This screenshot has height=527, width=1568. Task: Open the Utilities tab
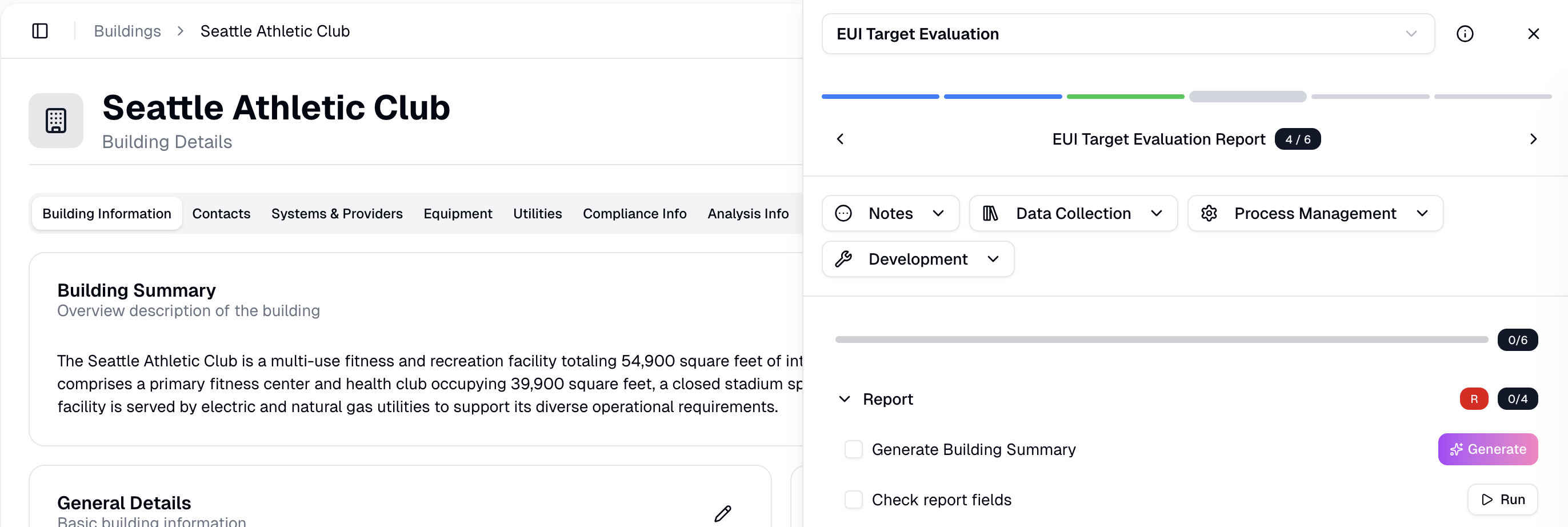tap(537, 214)
